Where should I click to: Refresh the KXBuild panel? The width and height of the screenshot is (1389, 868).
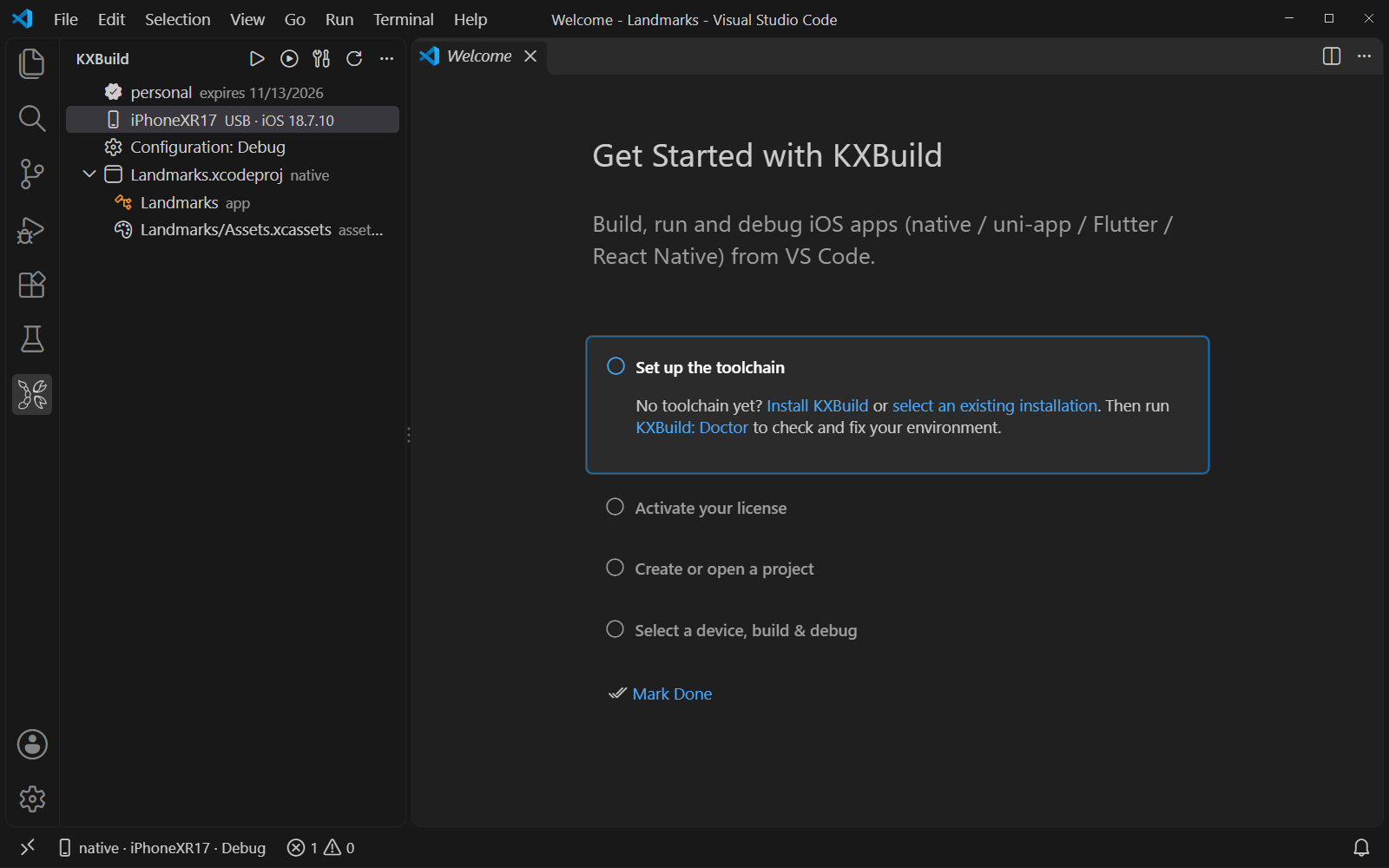tap(354, 59)
